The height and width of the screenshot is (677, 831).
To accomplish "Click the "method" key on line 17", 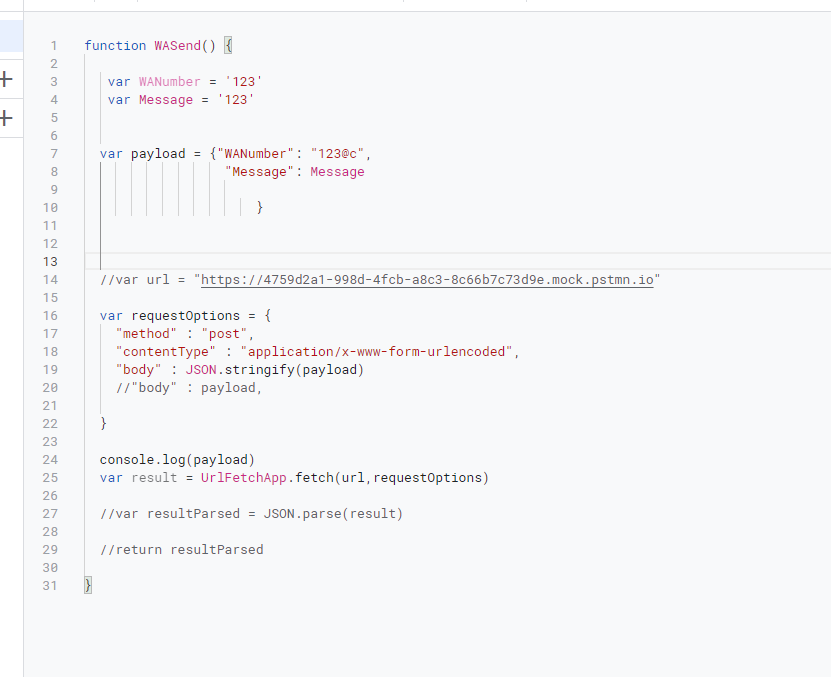I will click(x=146, y=334).
